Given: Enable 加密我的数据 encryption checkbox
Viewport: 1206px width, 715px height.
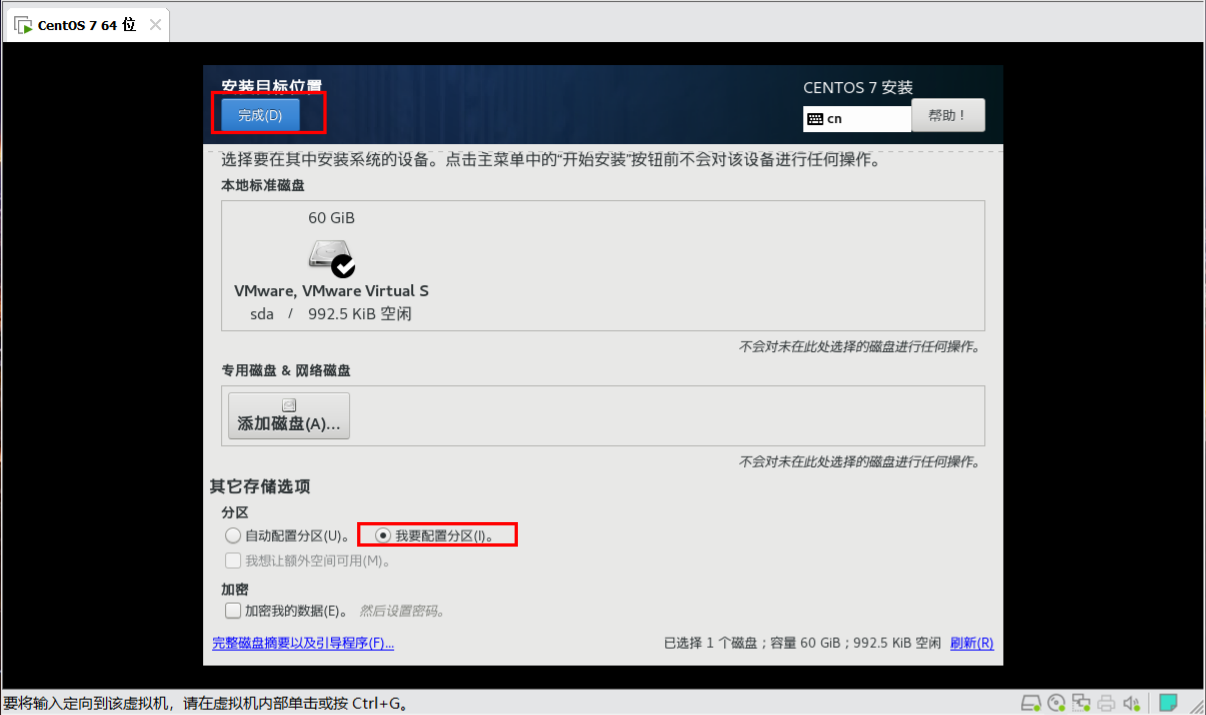Looking at the screenshot, I should point(233,610).
